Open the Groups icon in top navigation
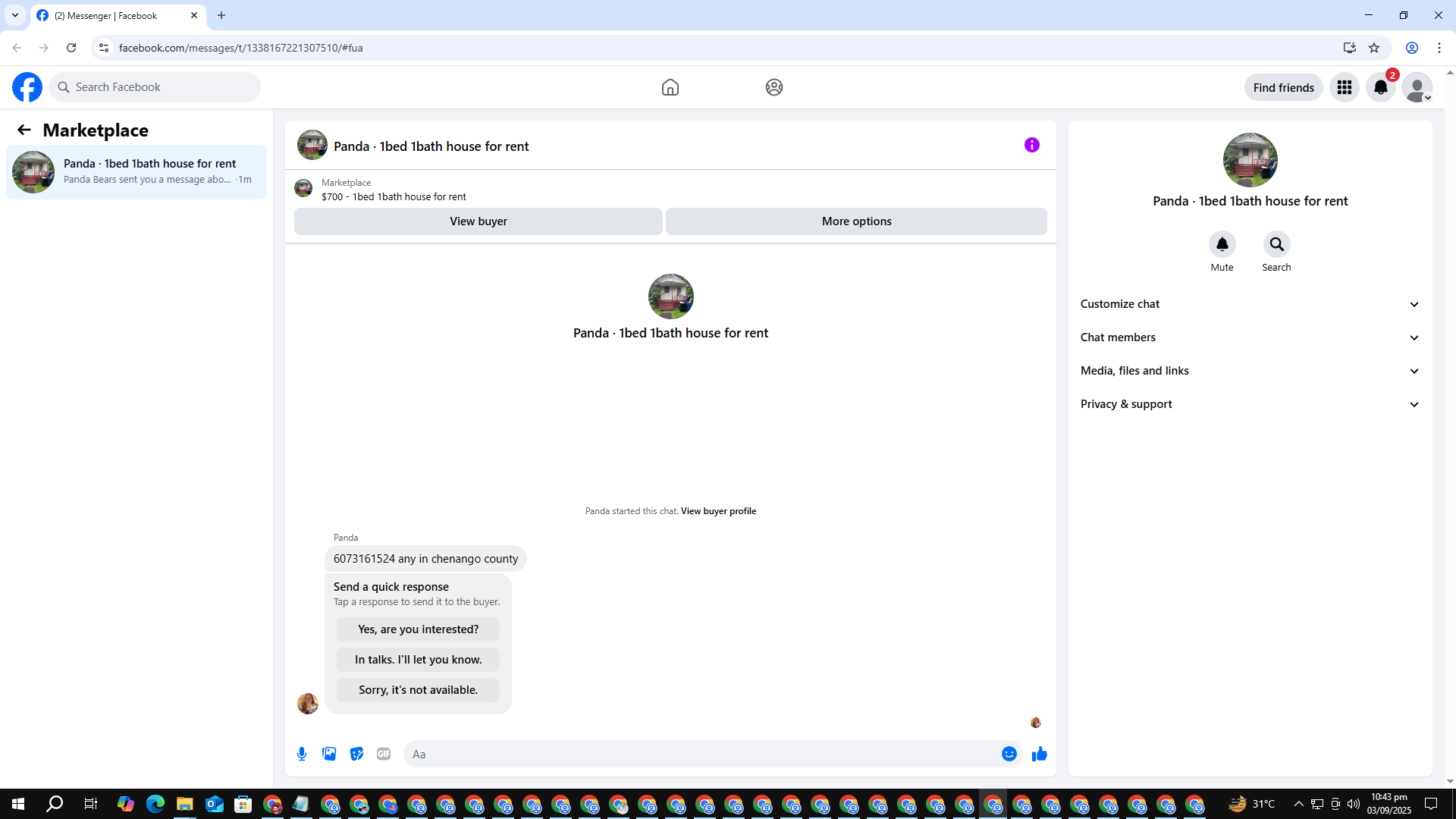This screenshot has width=1456, height=819. (x=774, y=87)
